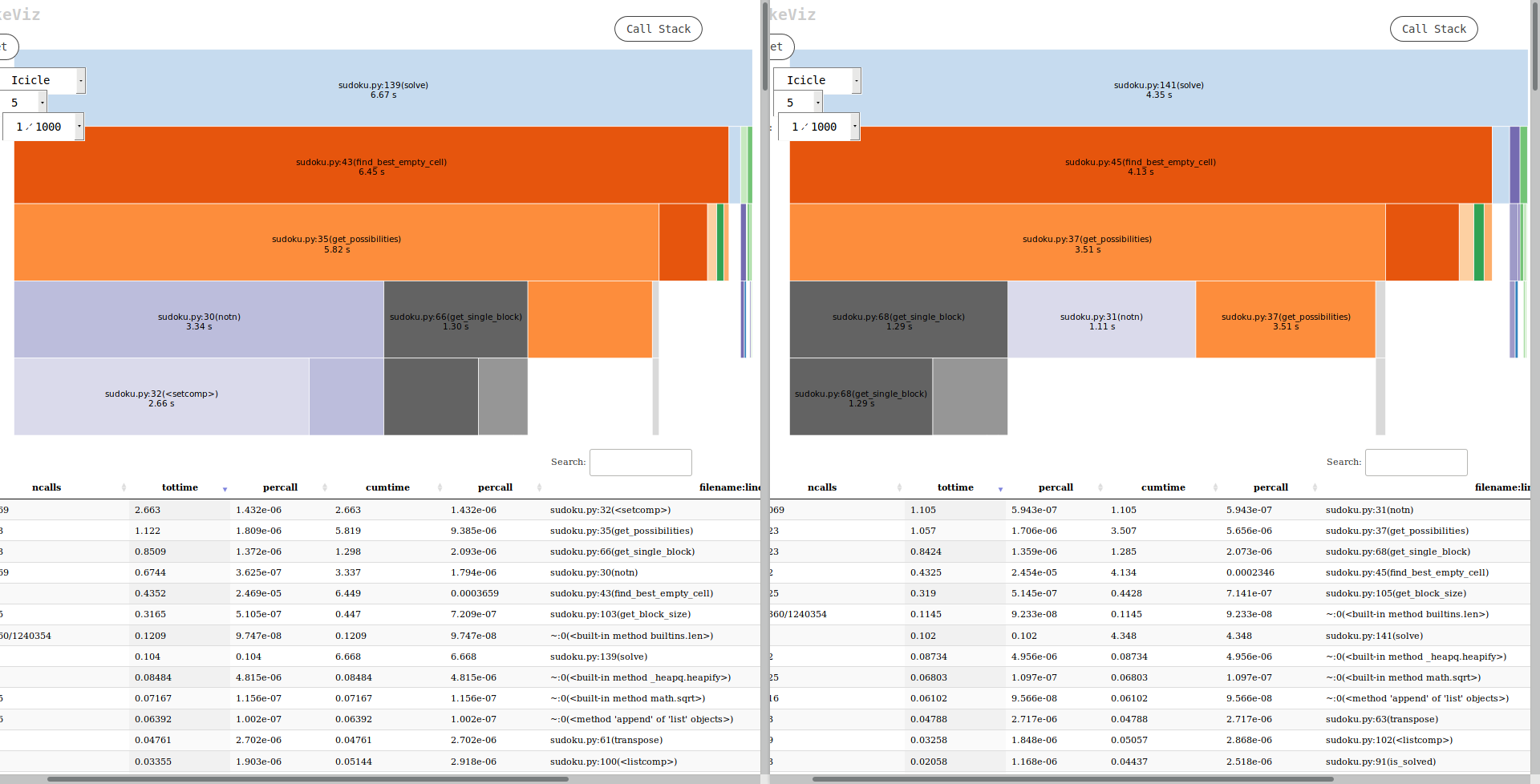Select the sudoku.py:61(transpose) row in left table

point(606,740)
